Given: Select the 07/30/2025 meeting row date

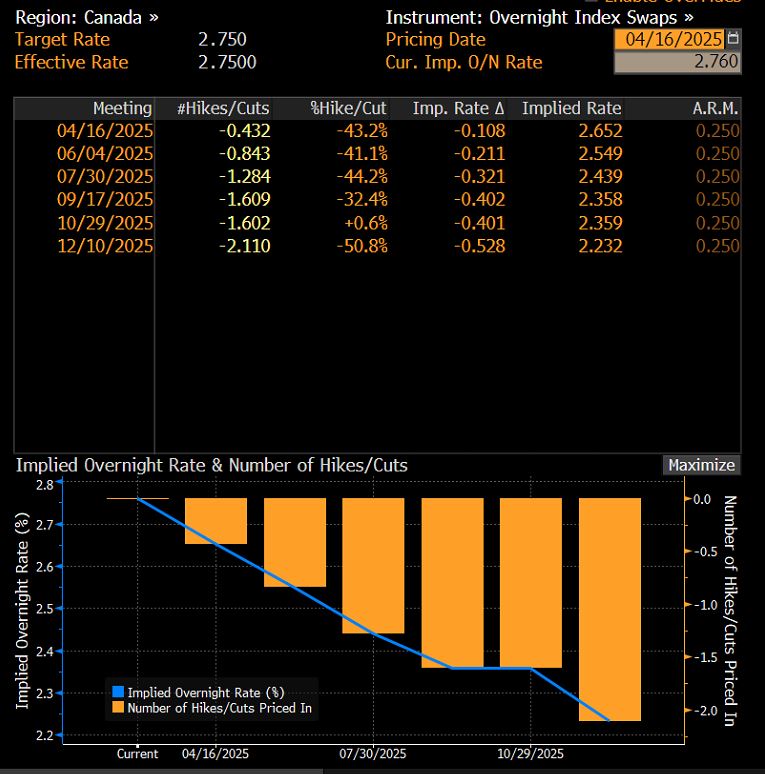Looking at the screenshot, I should click(105, 177).
